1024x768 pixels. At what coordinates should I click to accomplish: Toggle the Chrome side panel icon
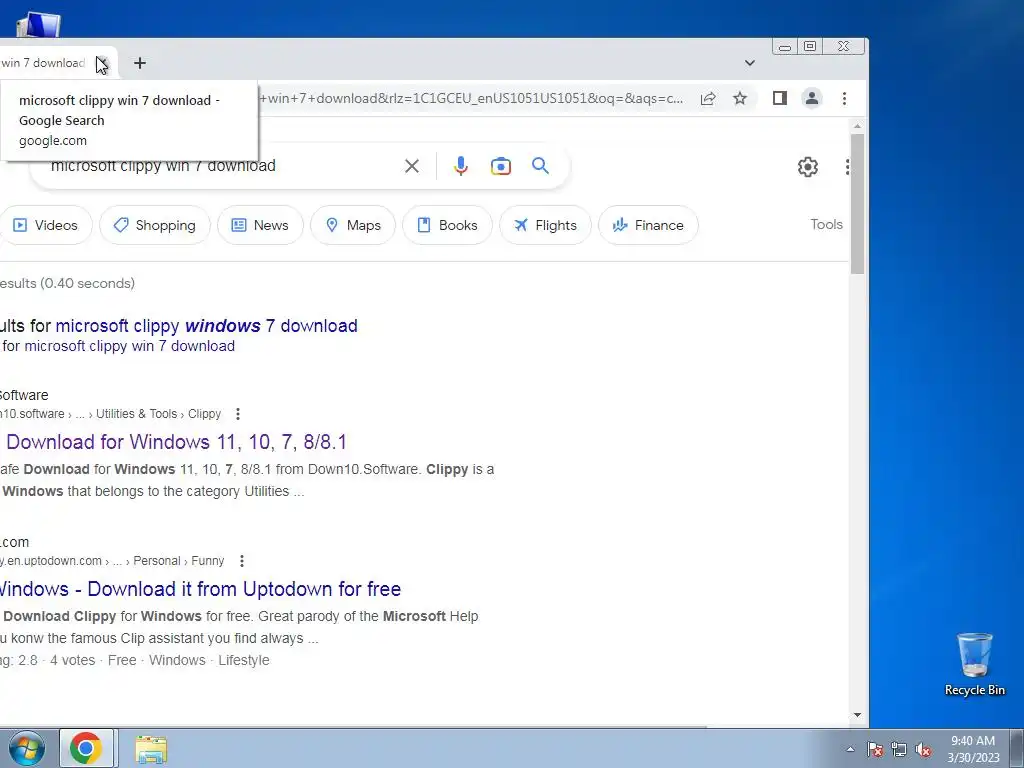(780, 99)
